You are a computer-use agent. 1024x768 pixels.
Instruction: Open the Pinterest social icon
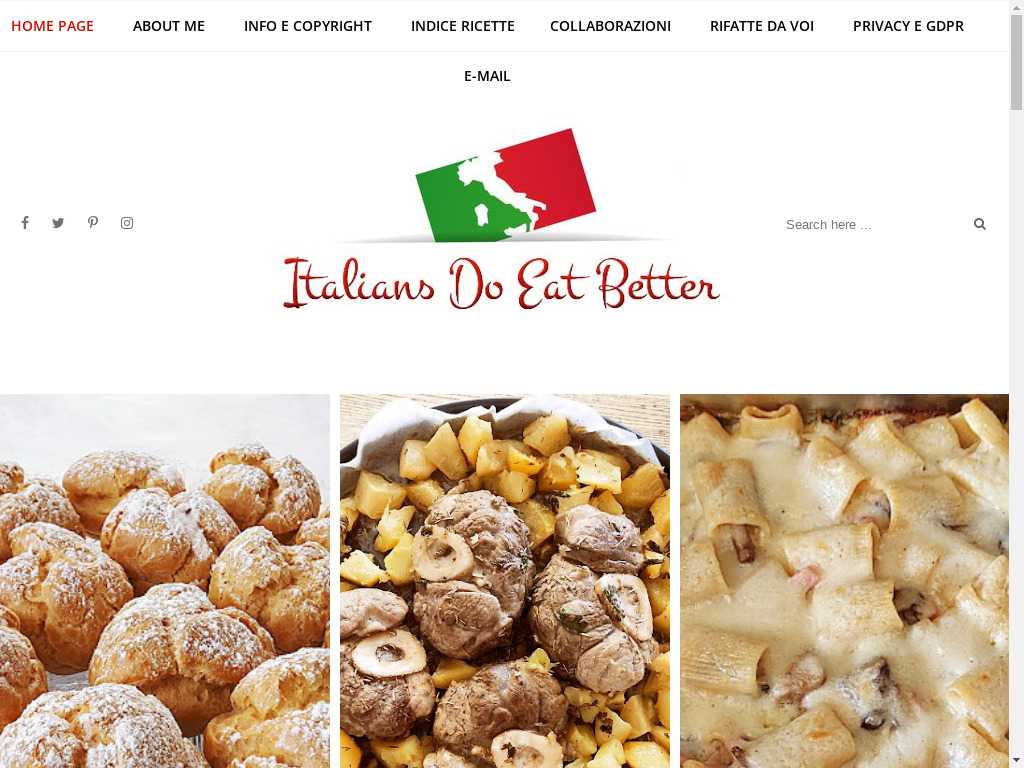tap(93, 223)
